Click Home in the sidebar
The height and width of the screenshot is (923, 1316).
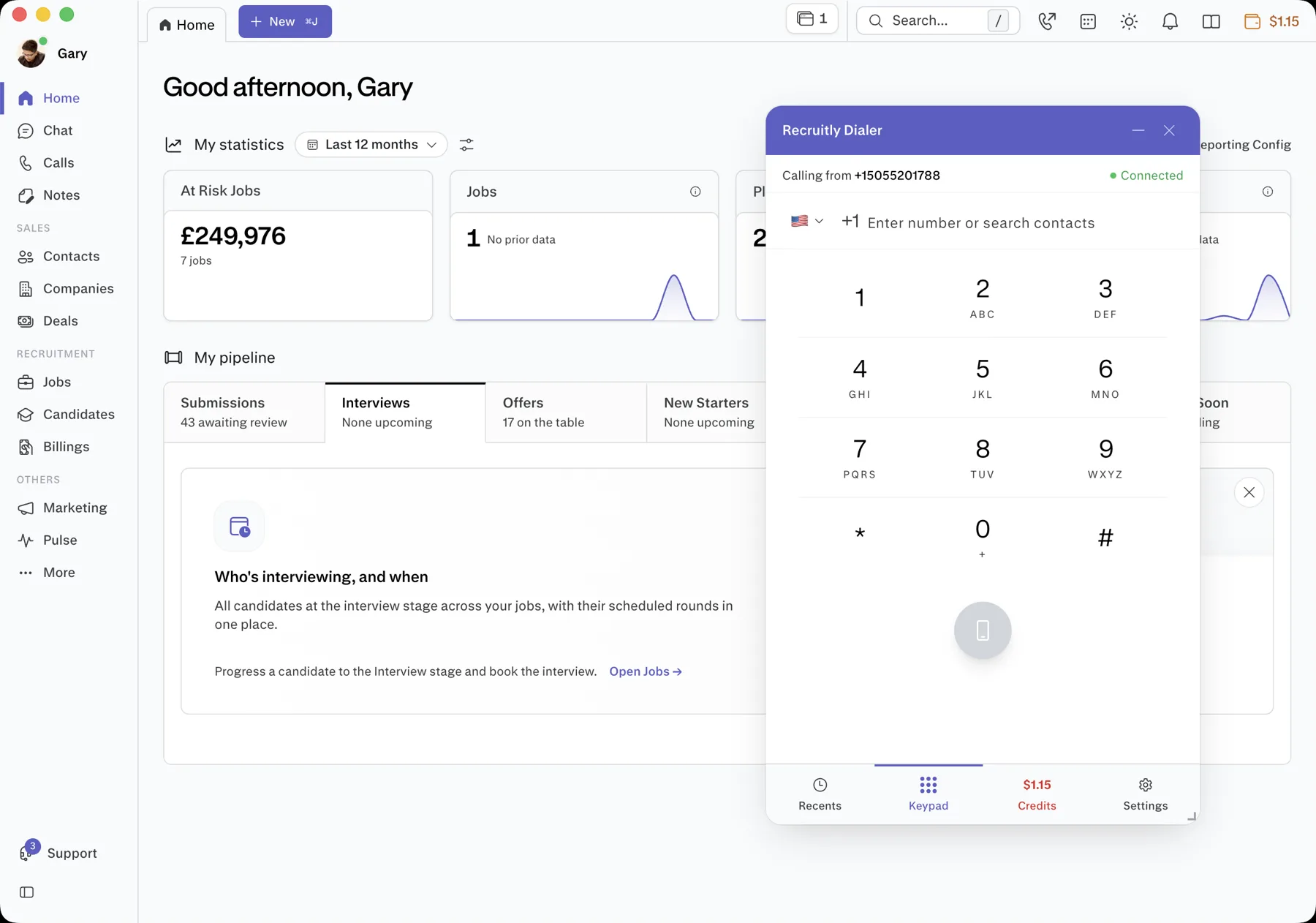click(x=61, y=98)
